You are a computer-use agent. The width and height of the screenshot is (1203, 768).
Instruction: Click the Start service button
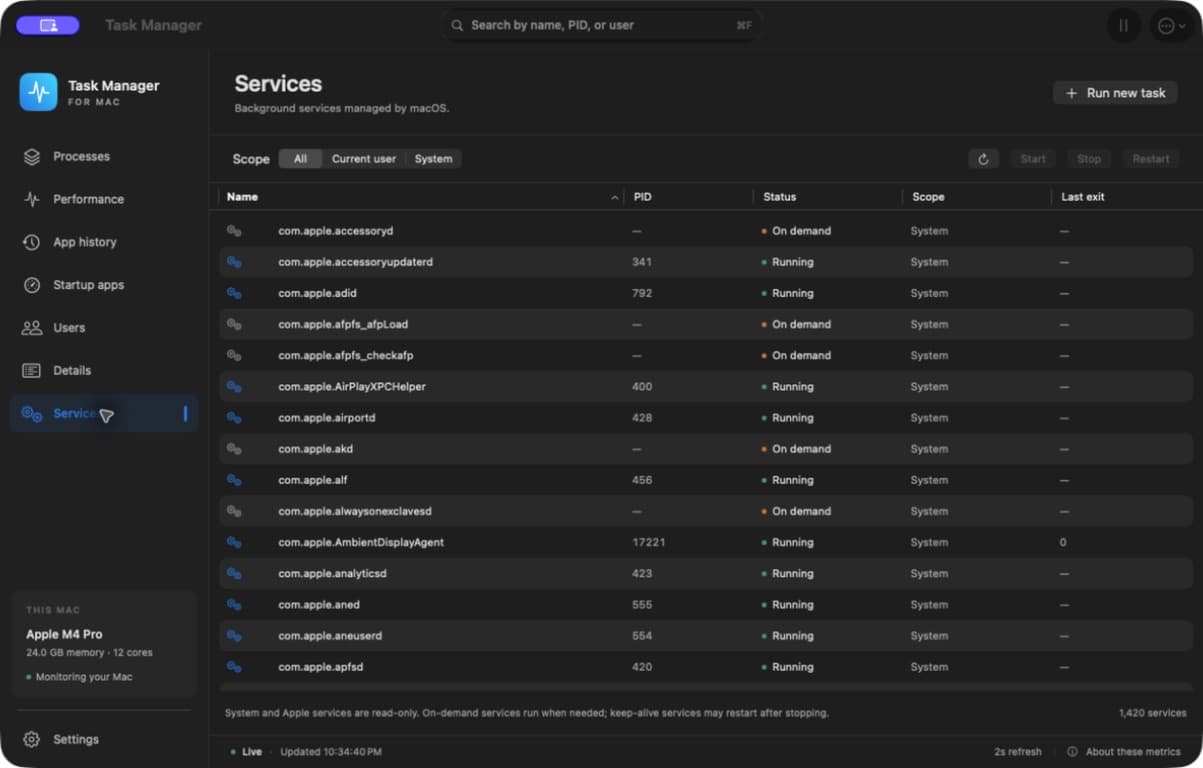[x=1033, y=159]
